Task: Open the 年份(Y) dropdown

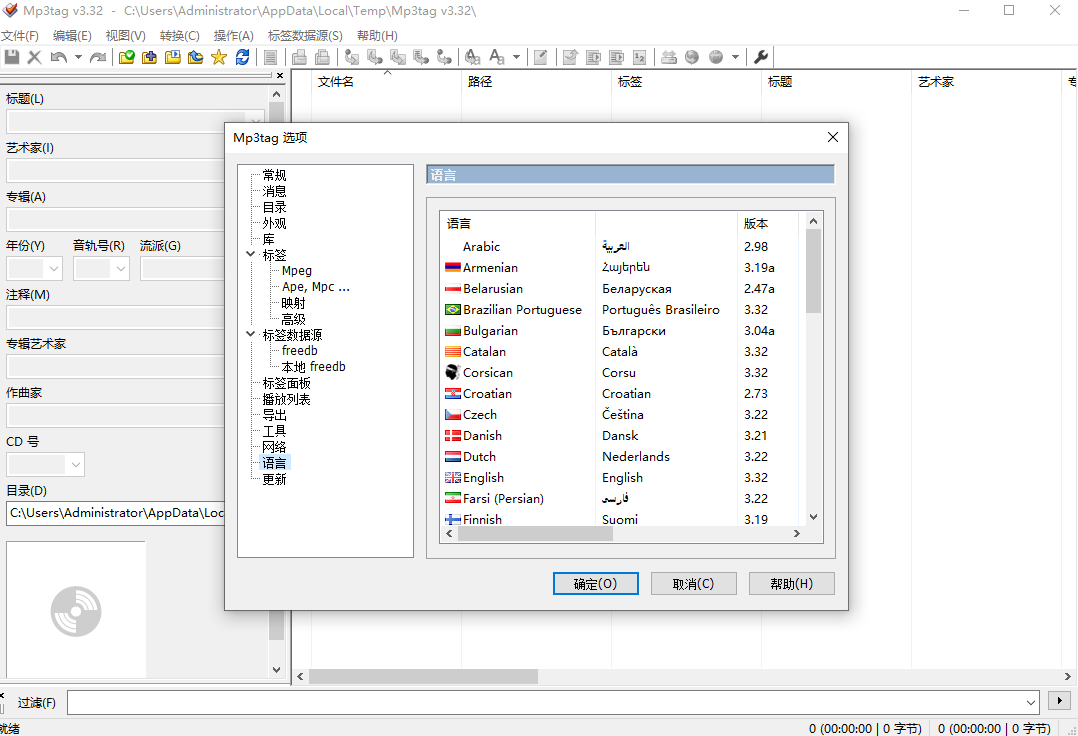Action: point(53,269)
